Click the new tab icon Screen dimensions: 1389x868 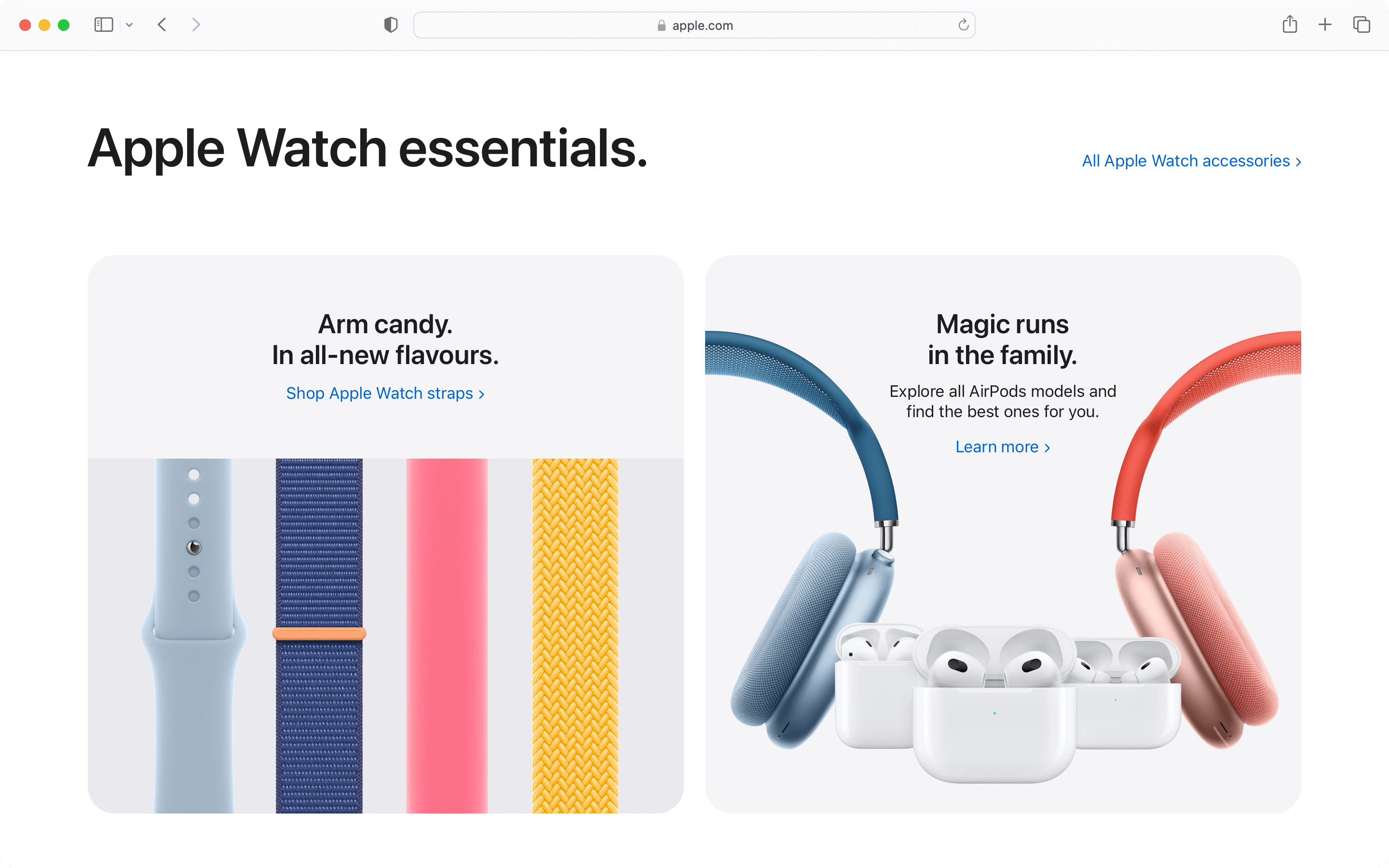[1325, 25]
